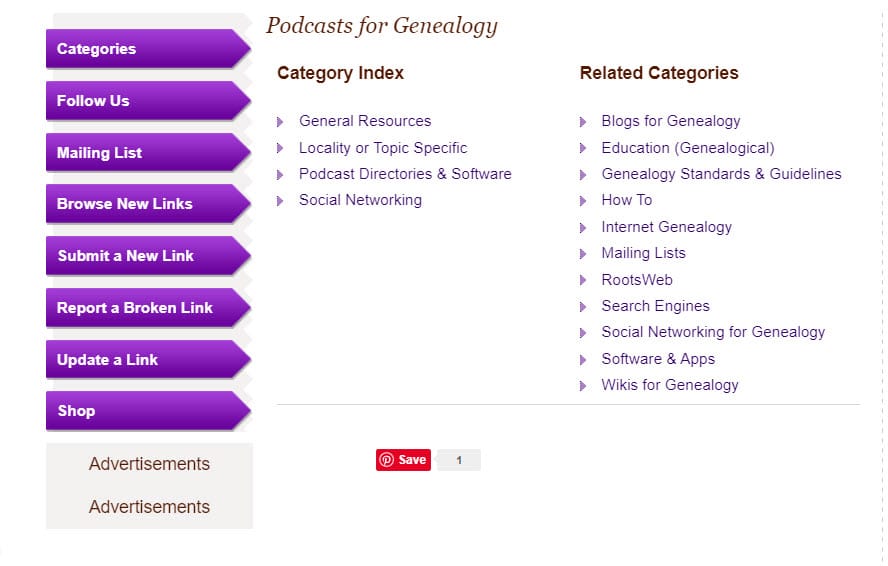Open the Update a Link page

(148, 360)
